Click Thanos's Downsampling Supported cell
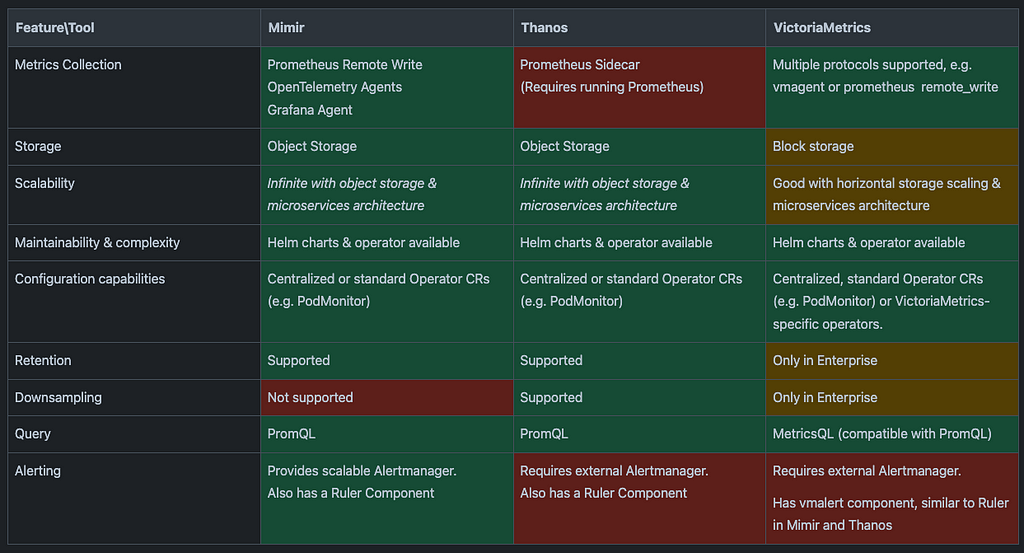The image size is (1024, 553). pyautogui.click(x=639, y=398)
